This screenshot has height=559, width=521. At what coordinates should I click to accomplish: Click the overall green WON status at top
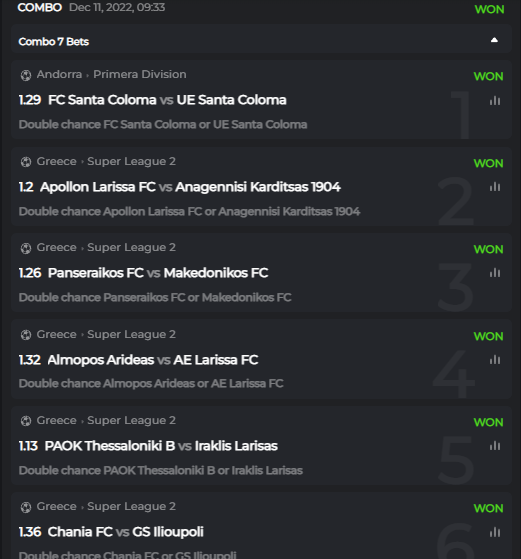(489, 9)
